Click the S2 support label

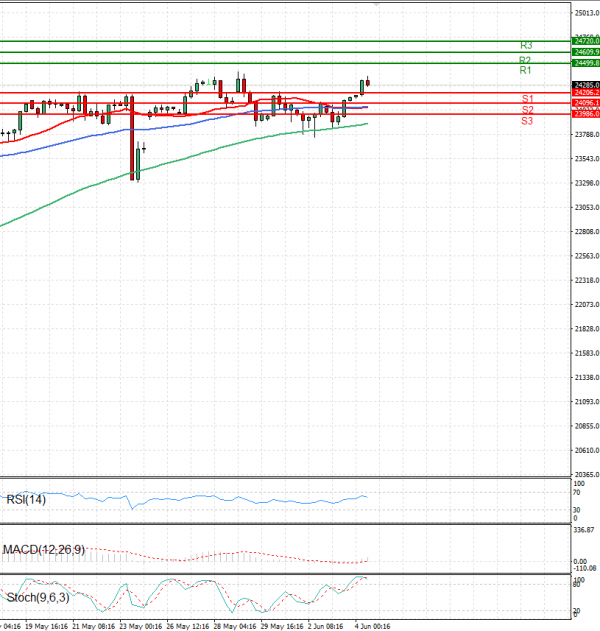pyautogui.click(x=527, y=109)
